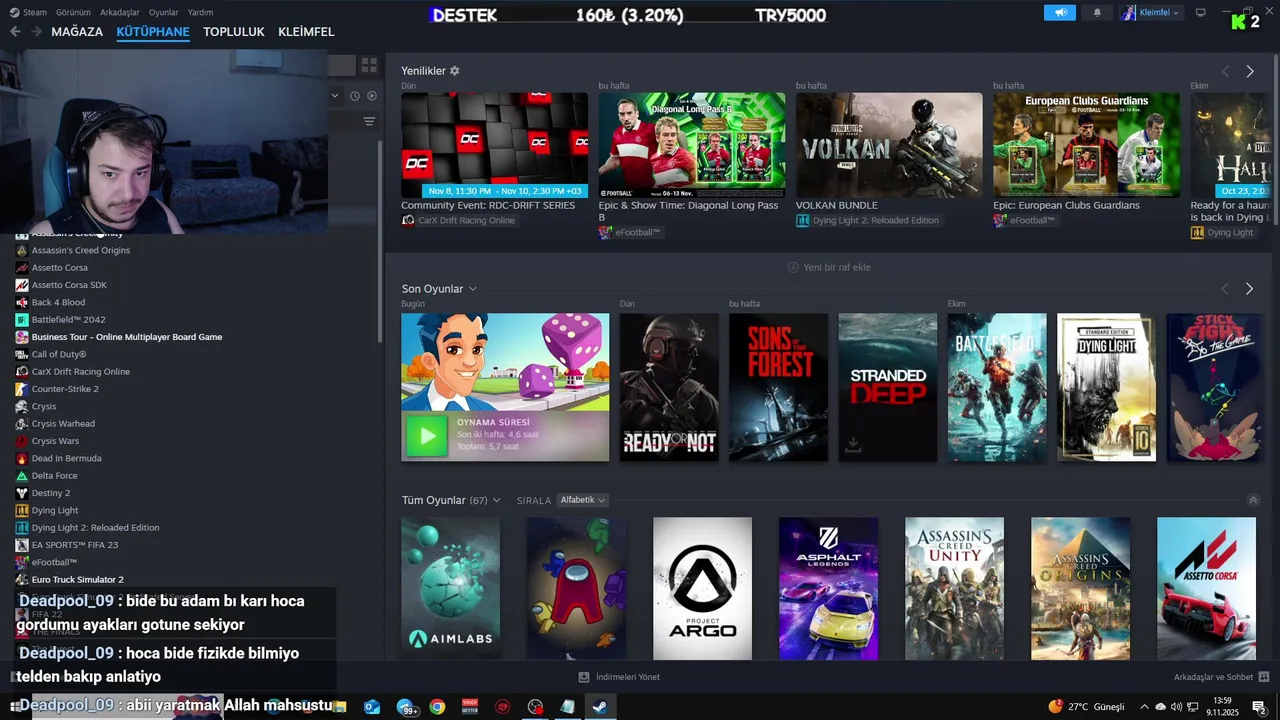Open the RDC-DRIFT SERIES community event
The image size is (1280, 720).
click(494, 145)
